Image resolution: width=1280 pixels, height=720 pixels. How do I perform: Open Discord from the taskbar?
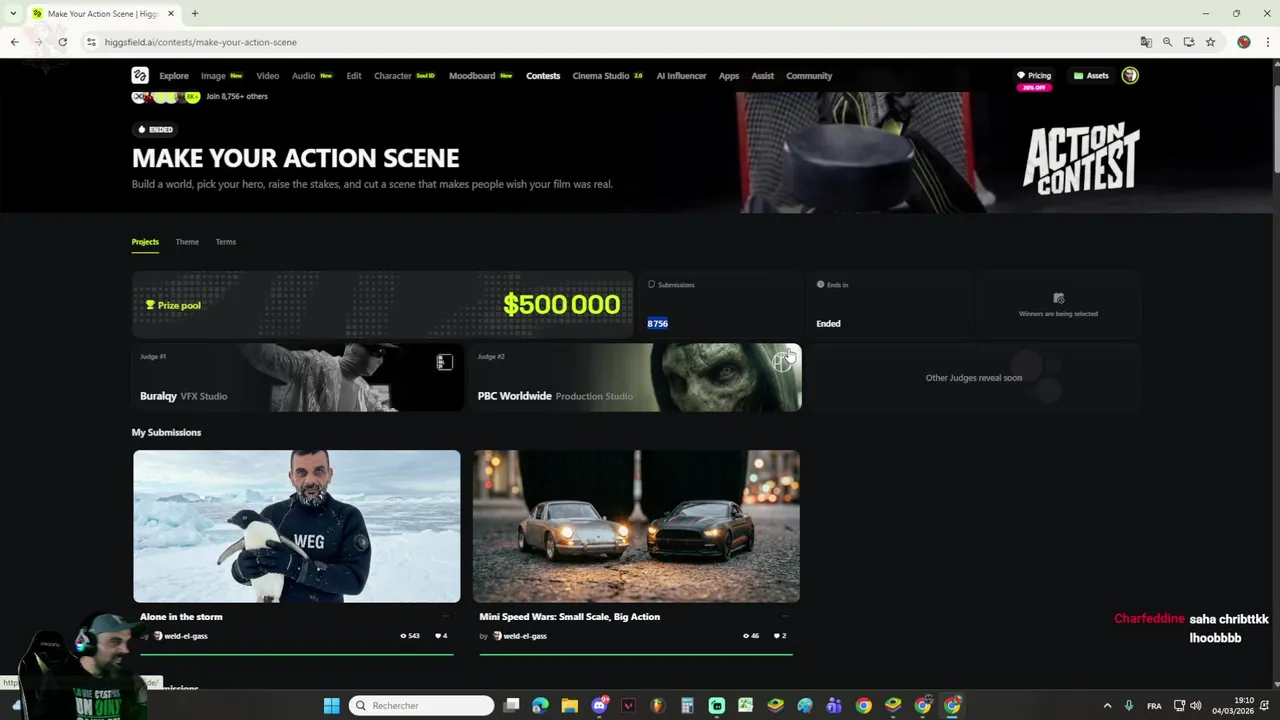click(x=599, y=706)
